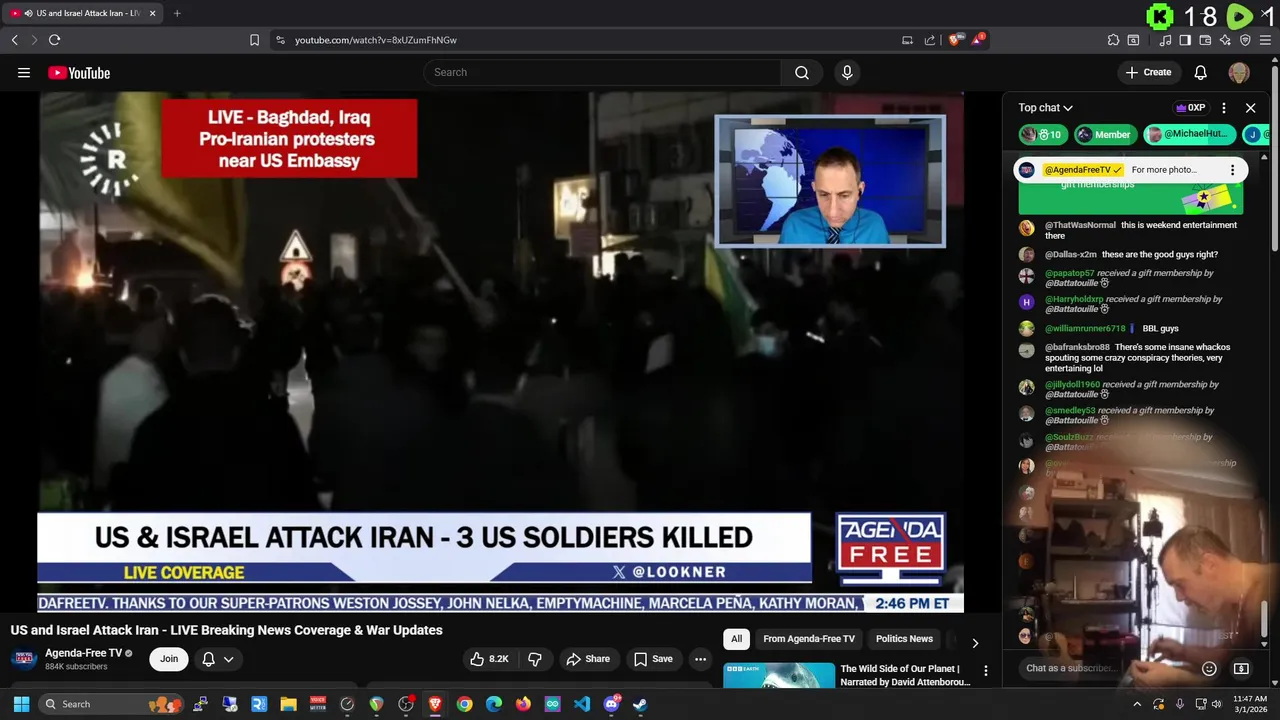Open a new browser tab
Image resolution: width=1280 pixels, height=720 pixels.
pos(177,13)
